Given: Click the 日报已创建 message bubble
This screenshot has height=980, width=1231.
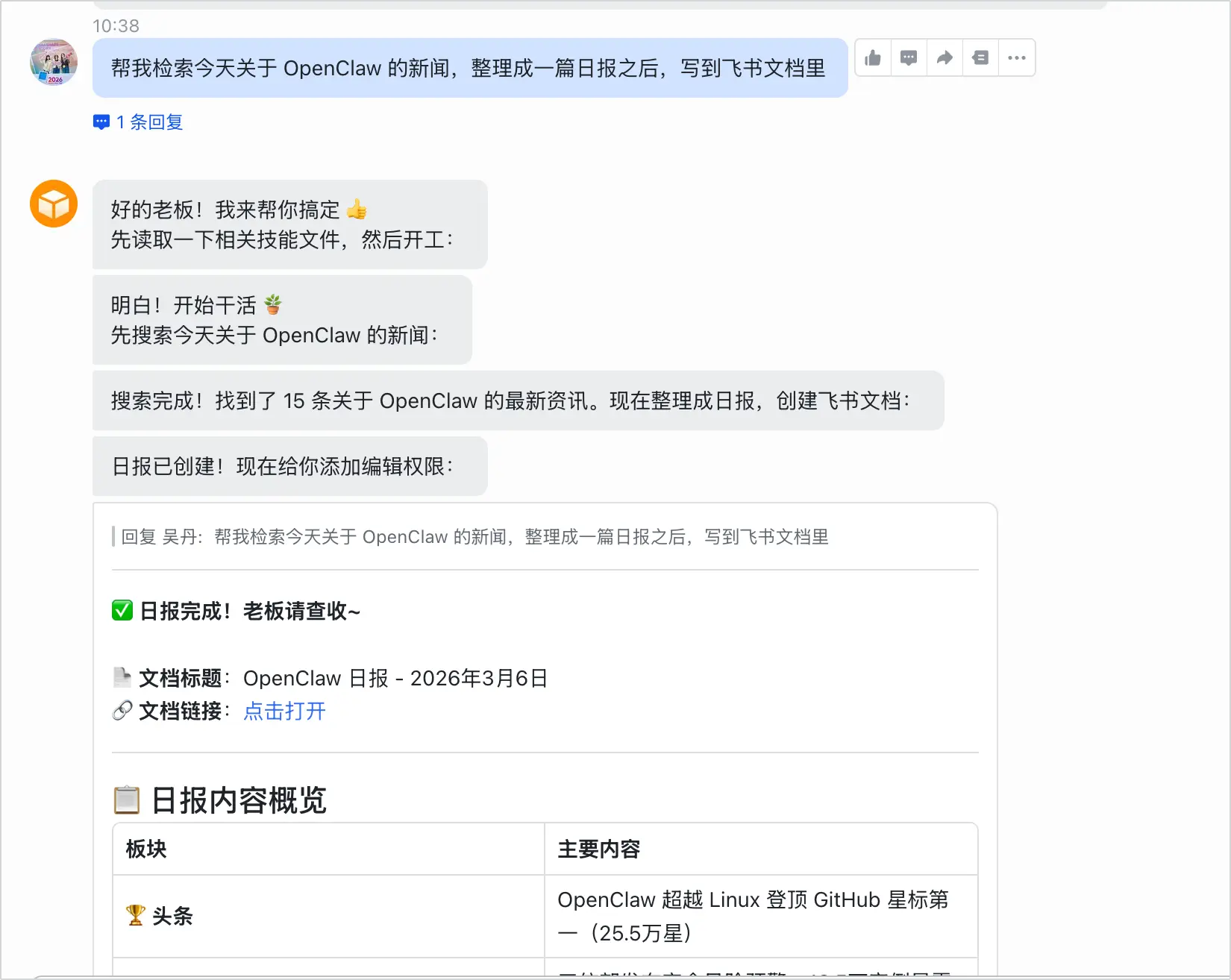Looking at the screenshot, I should tap(290, 466).
